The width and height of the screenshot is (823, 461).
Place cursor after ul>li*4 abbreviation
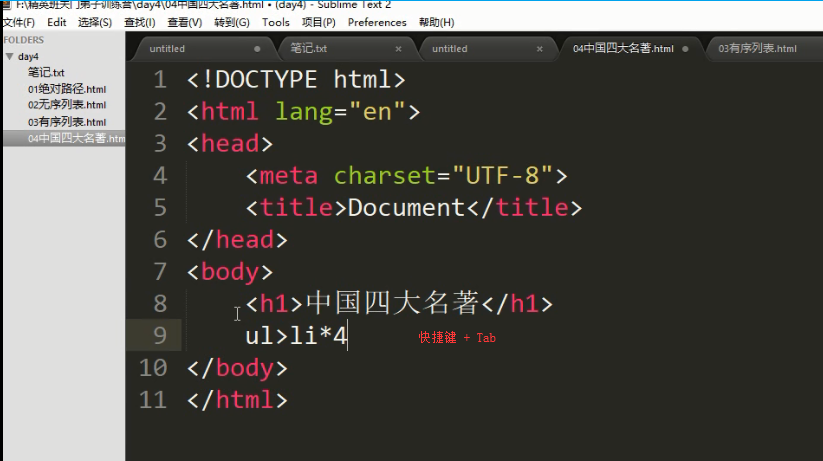tap(348, 336)
